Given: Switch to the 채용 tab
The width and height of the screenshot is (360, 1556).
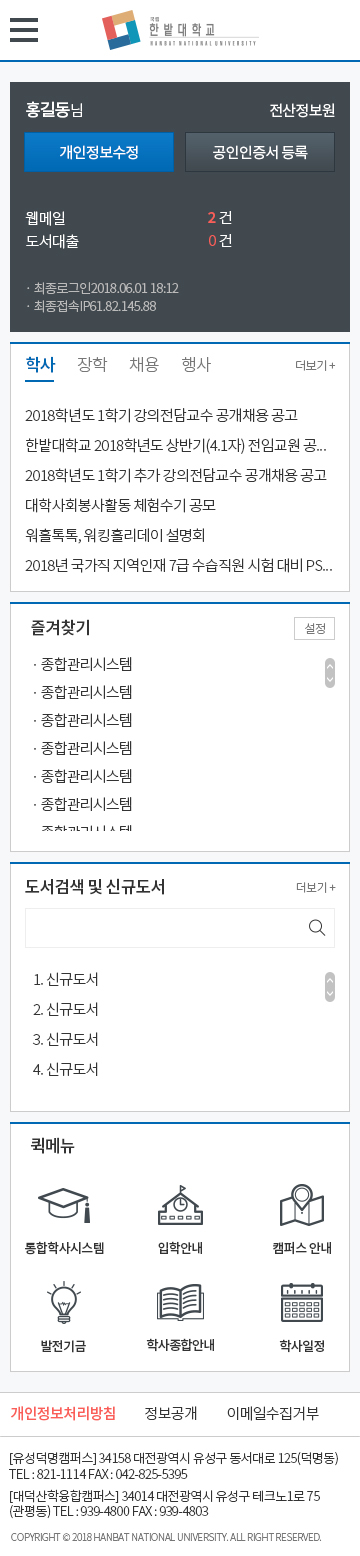Looking at the screenshot, I should (x=144, y=364).
